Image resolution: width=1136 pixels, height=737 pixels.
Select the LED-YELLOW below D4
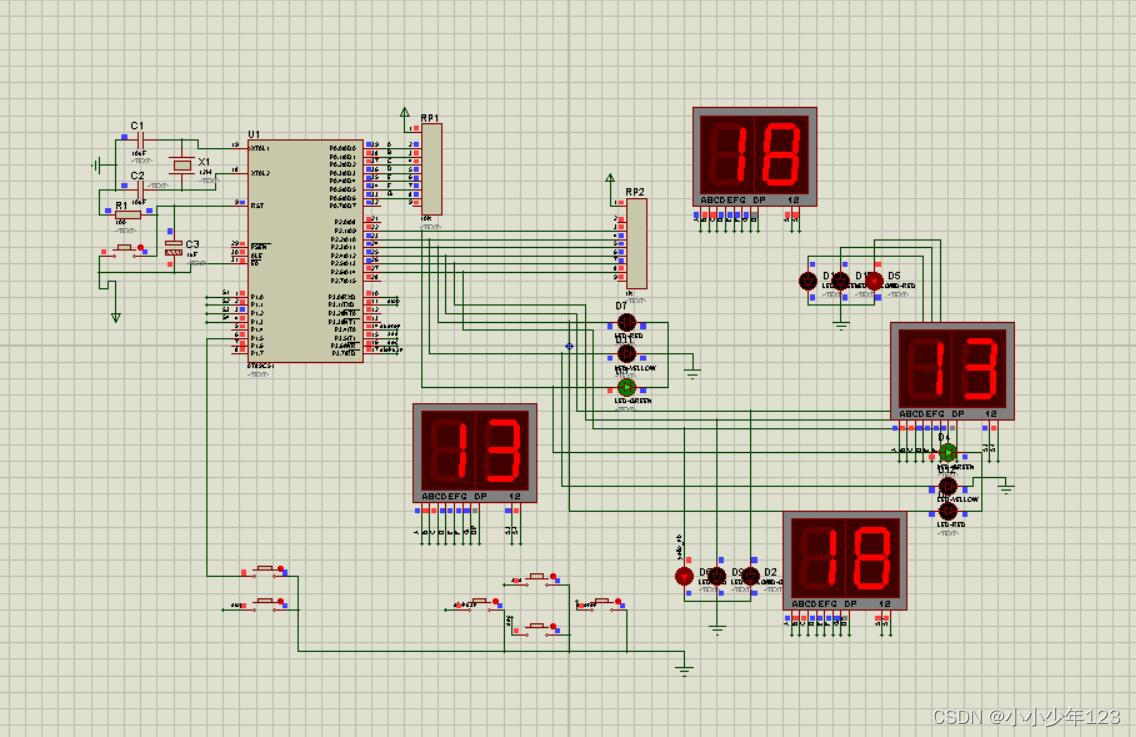tap(948, 486)
